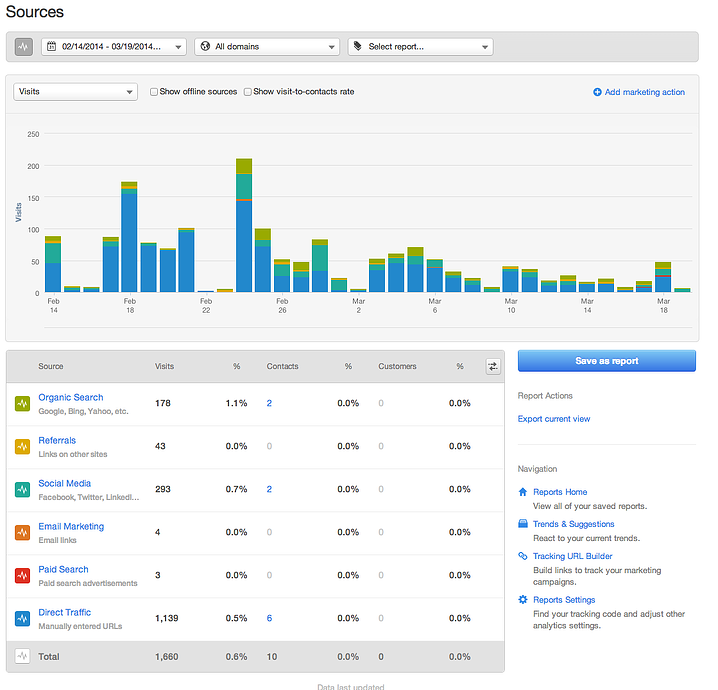This screenshot has width=718, height=690.
Task: Open the Social Media source link
Action: (x=65, y=484)
